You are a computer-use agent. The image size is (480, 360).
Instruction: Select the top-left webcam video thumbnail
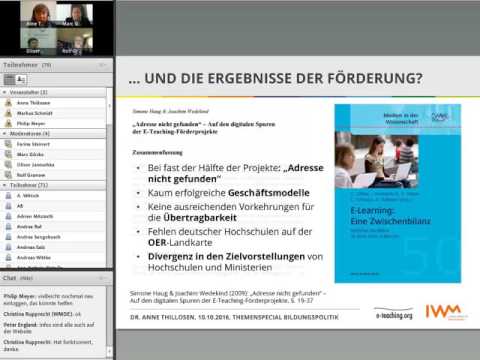click(x=38, y=14)
